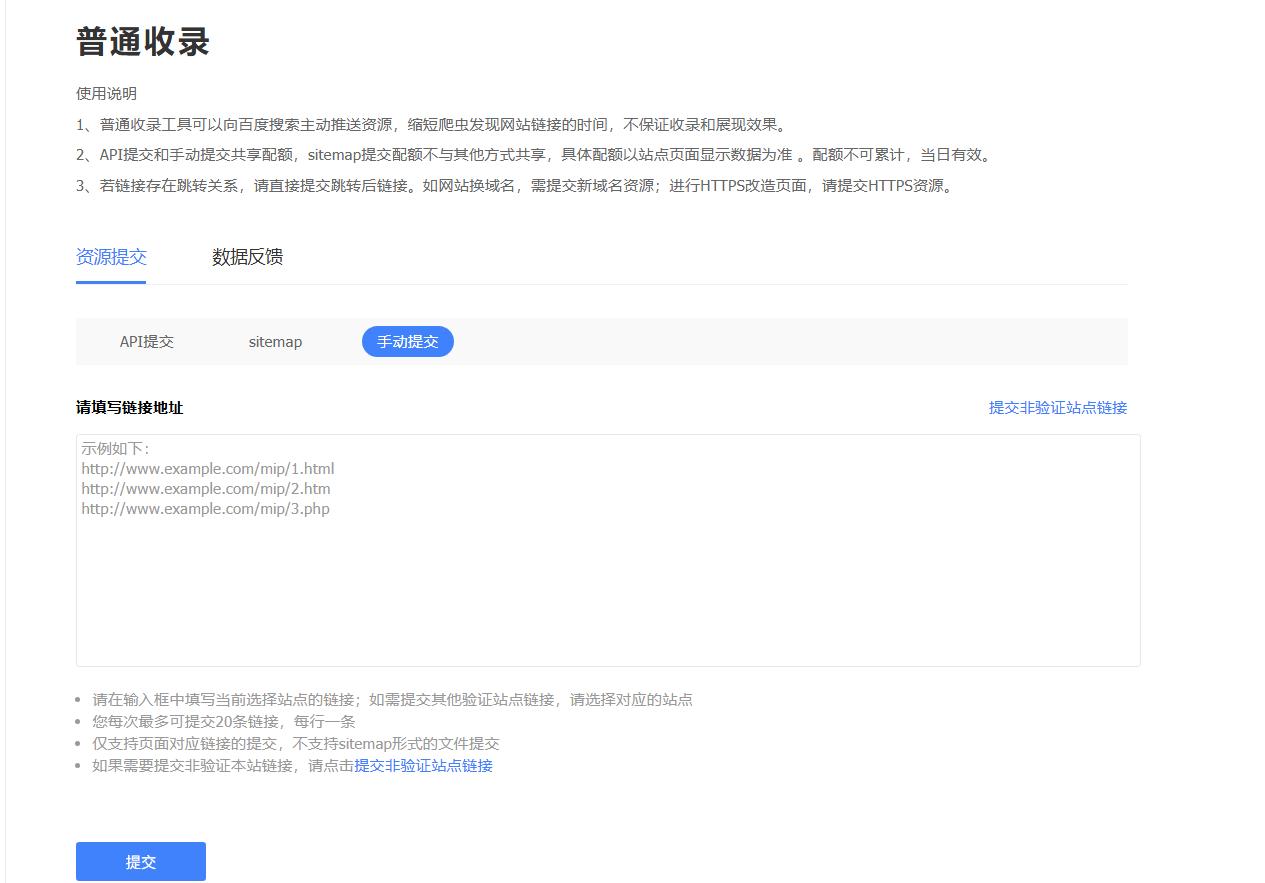This screenshot has width=1265, height=883.
Task: Click usage note 2 about API提交和手动提交共享配额
Action: 534,155
